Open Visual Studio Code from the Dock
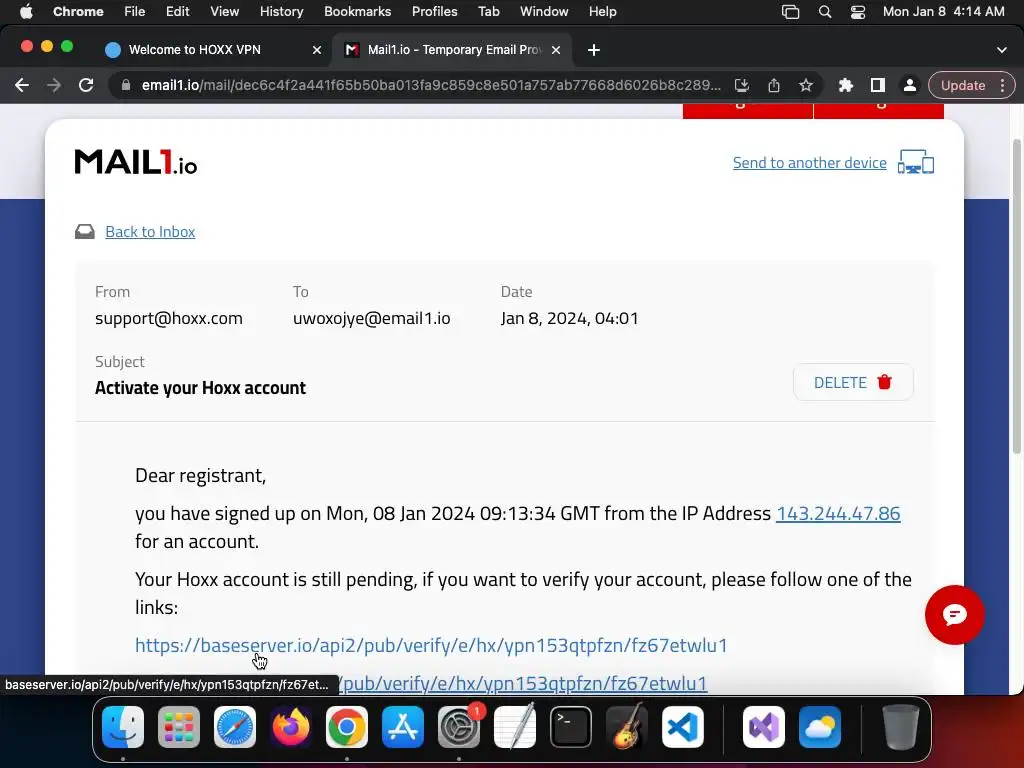The width and height of the screenshot is (1024, 768). [x=683, y=727]
